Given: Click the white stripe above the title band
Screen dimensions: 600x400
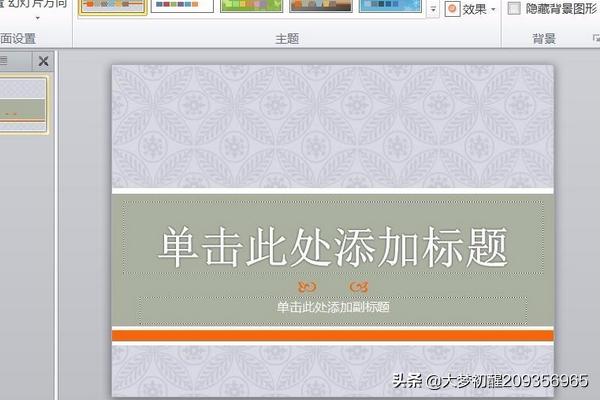Looking at the screenshot, I should 332,190.
